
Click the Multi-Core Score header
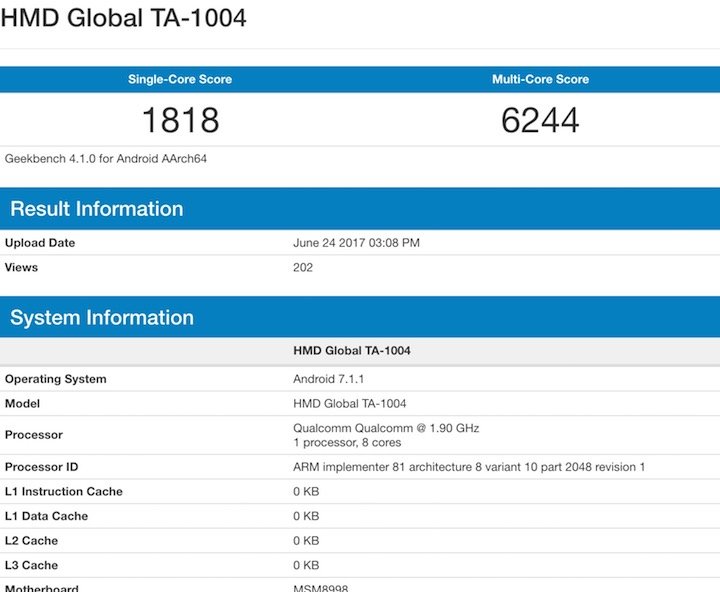point(540,79)
